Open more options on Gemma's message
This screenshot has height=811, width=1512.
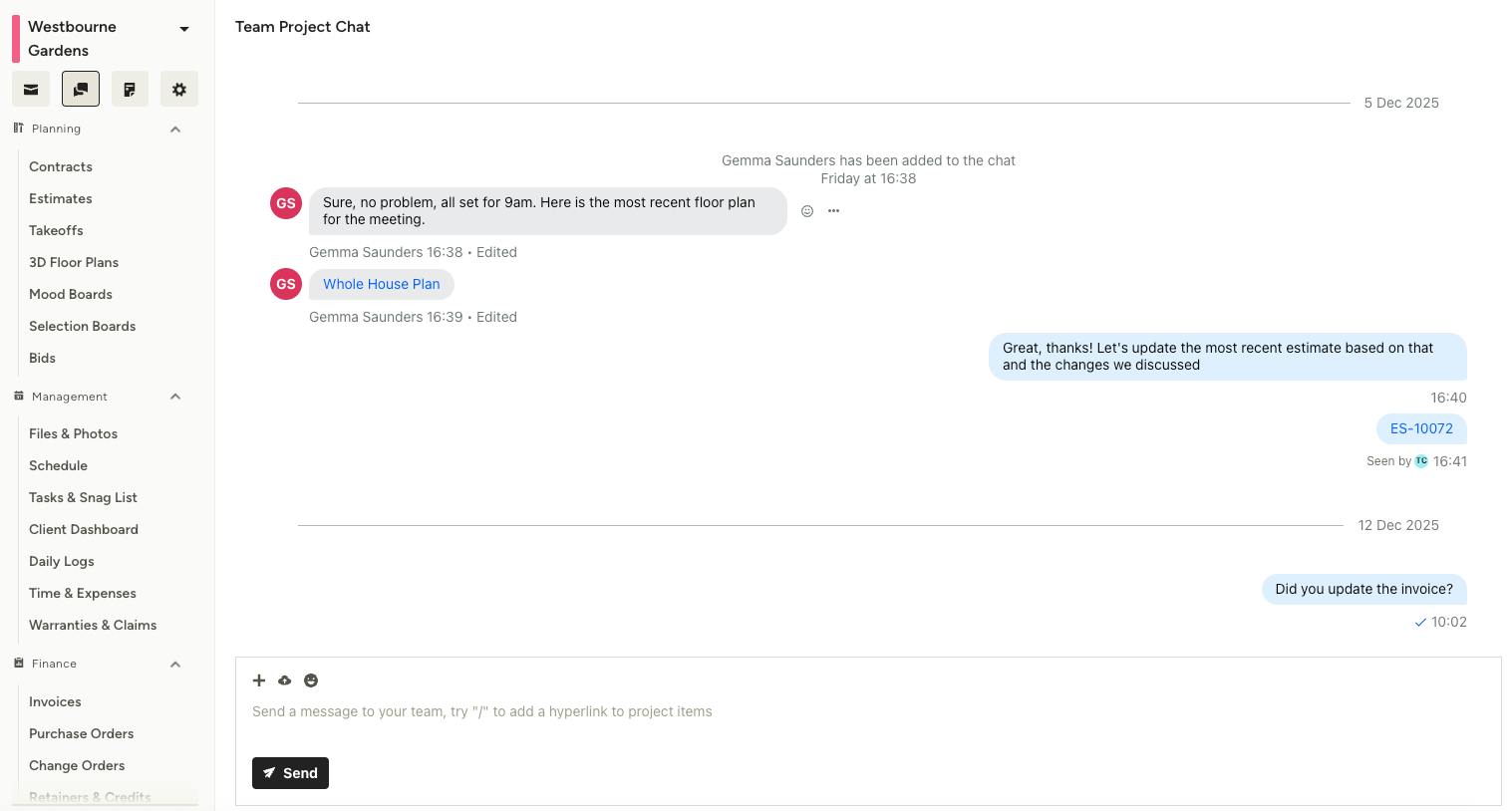[833, 211]
